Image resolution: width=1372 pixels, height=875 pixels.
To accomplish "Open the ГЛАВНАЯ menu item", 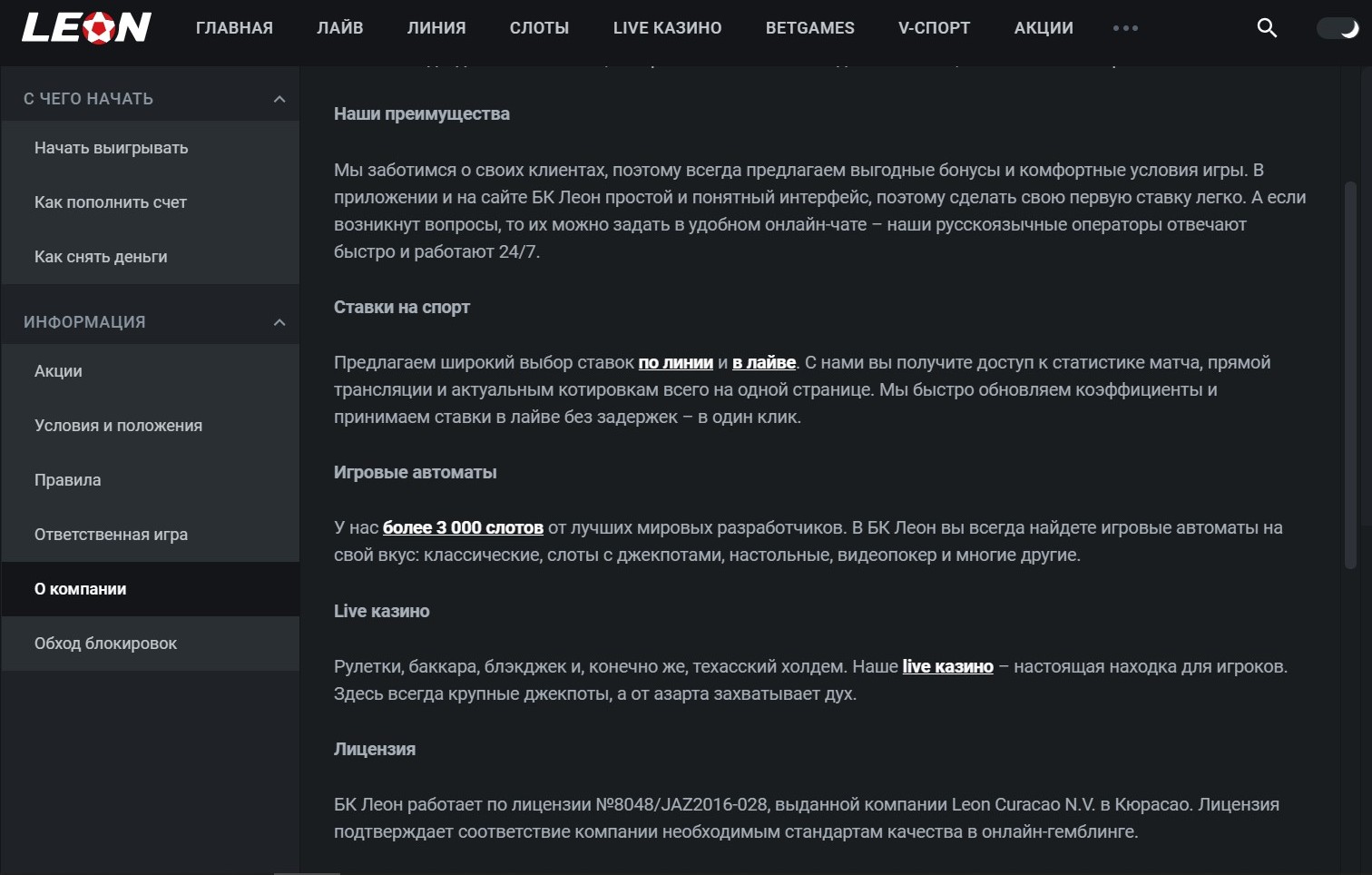I will click(x=234, y=28).
